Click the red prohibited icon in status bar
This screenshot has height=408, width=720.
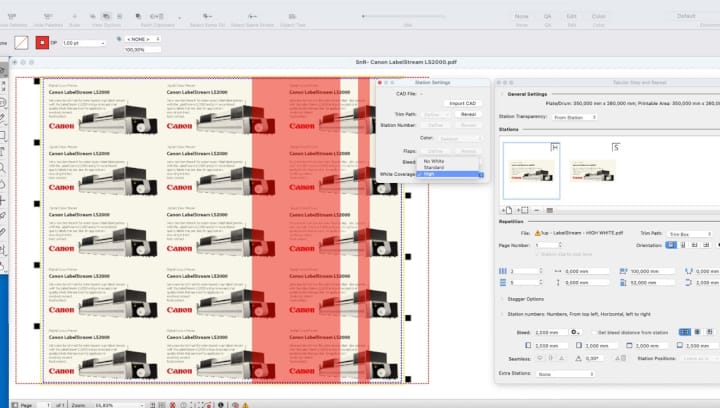[x=173, y=405]
